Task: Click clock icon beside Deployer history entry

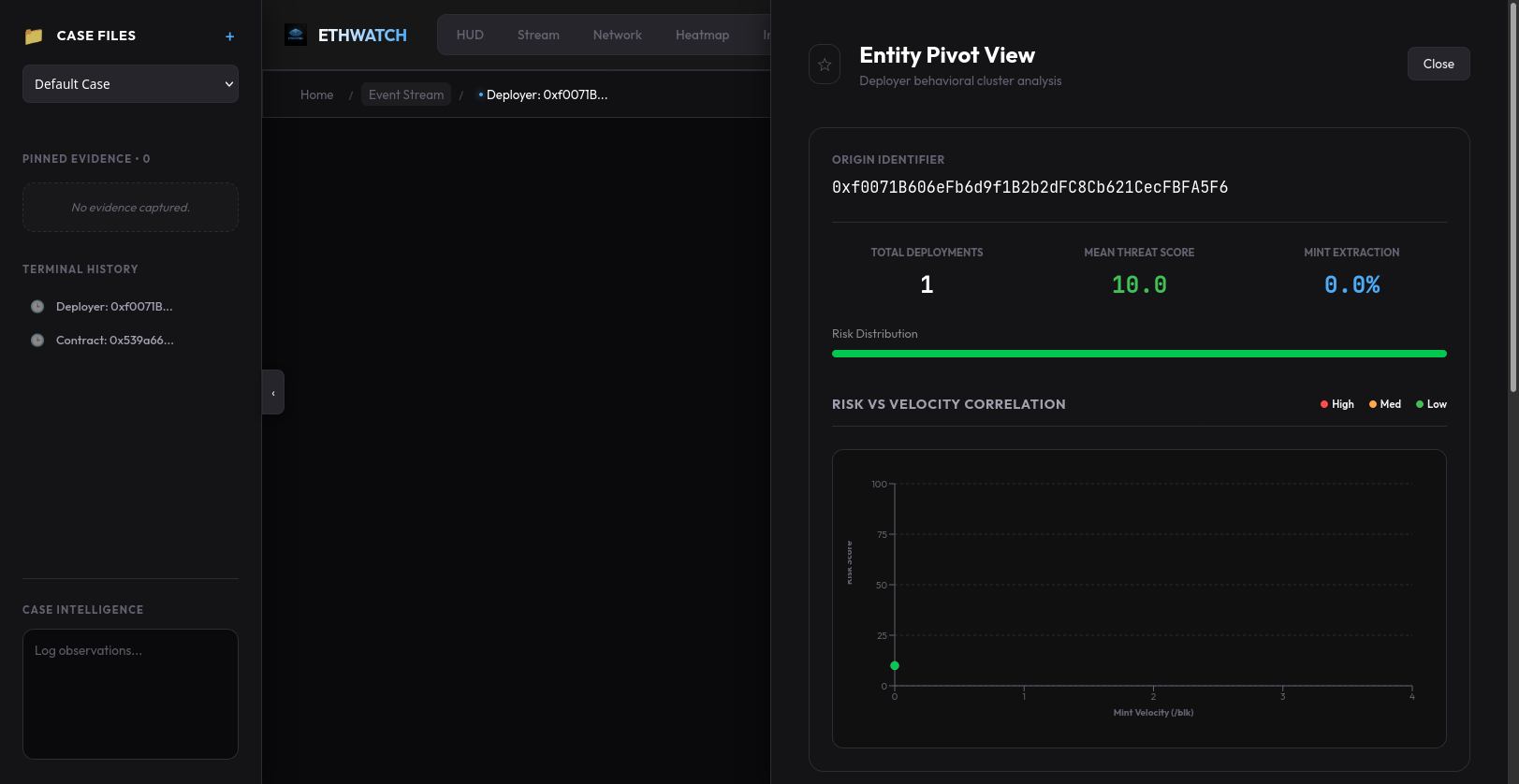Action: pos(37,307)
